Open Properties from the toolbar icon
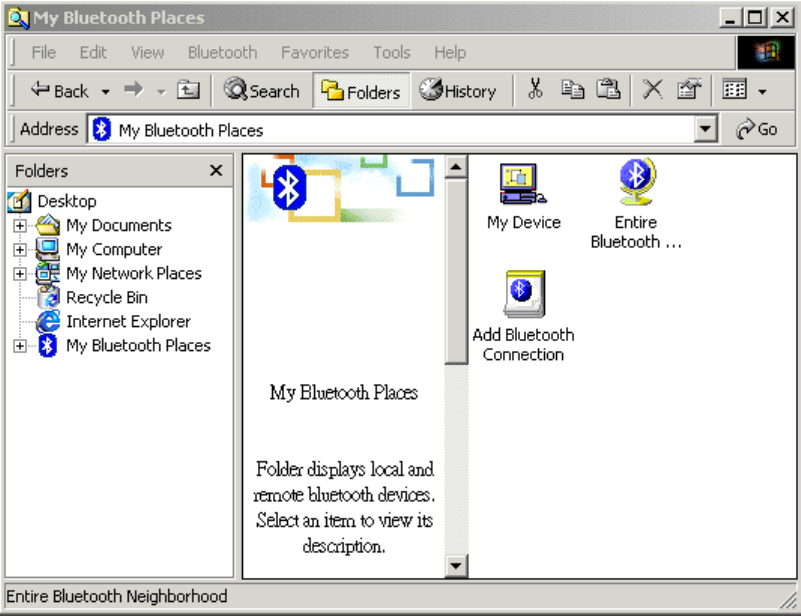The height and width of the screenshot is (616, 801). 689,89
